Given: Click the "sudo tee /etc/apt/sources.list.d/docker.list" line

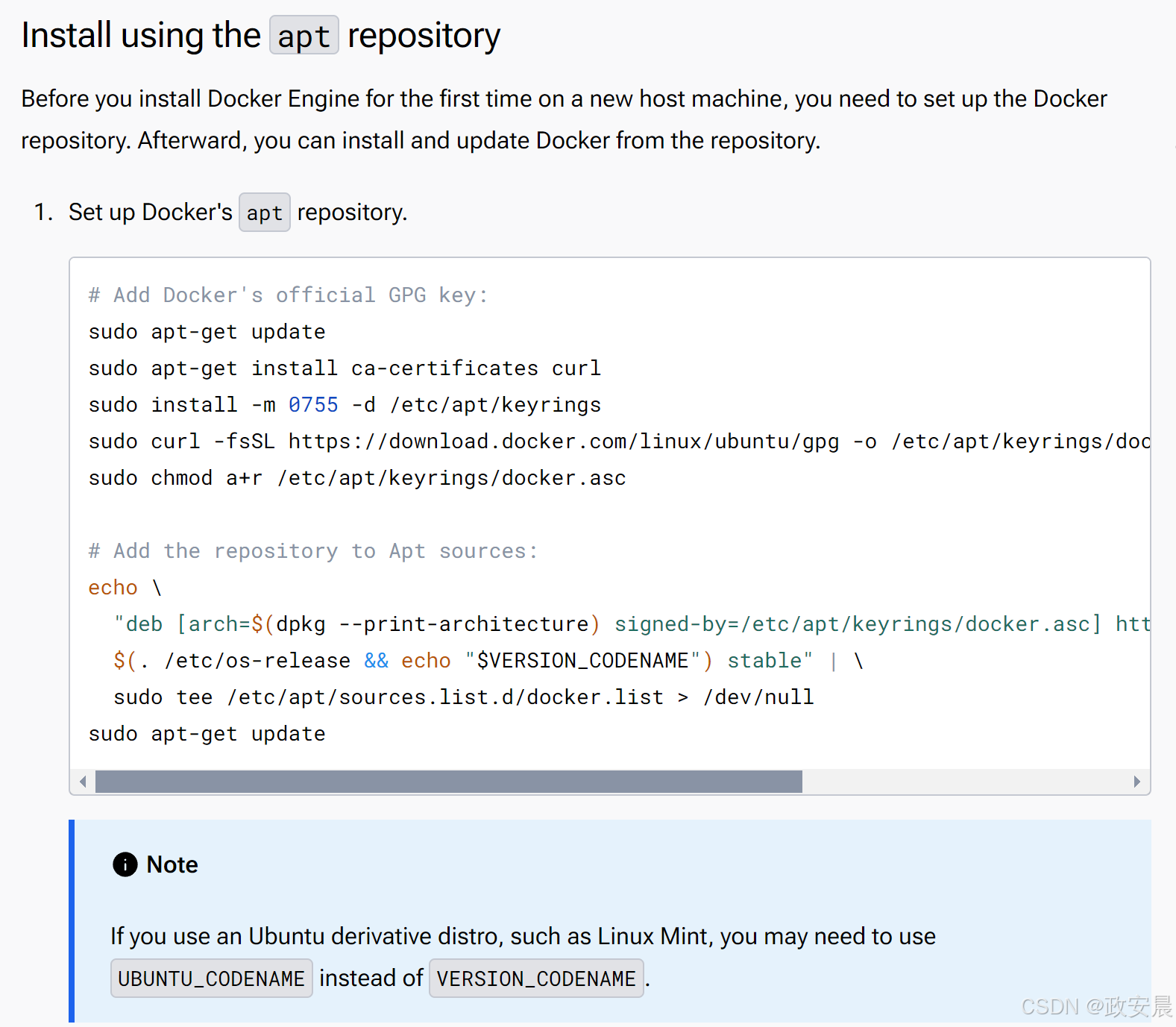Looking at the screenshot, I should [464, 697].
